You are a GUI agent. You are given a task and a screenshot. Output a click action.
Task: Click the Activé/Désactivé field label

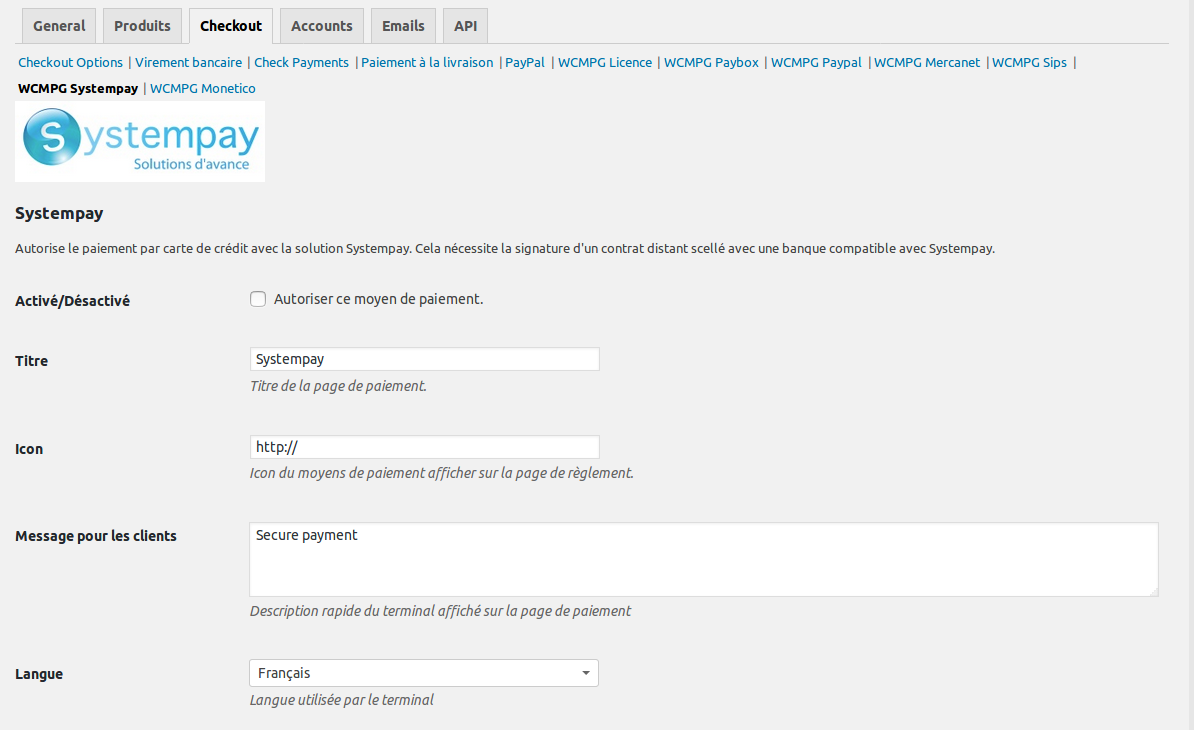click(x=72, y=301)
